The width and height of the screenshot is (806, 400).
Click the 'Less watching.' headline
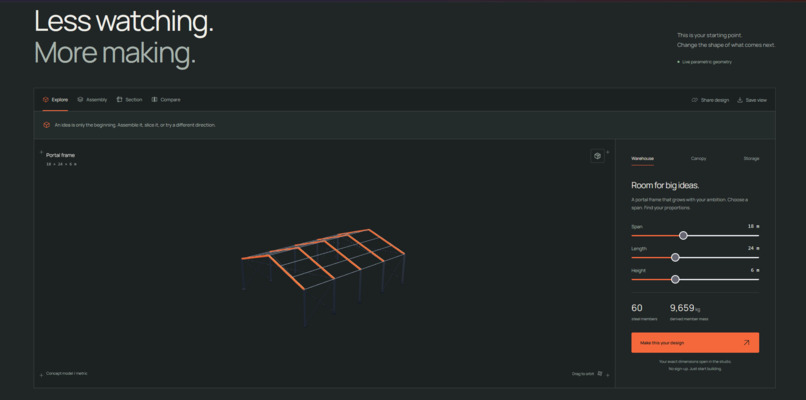(x=123, y=22)
